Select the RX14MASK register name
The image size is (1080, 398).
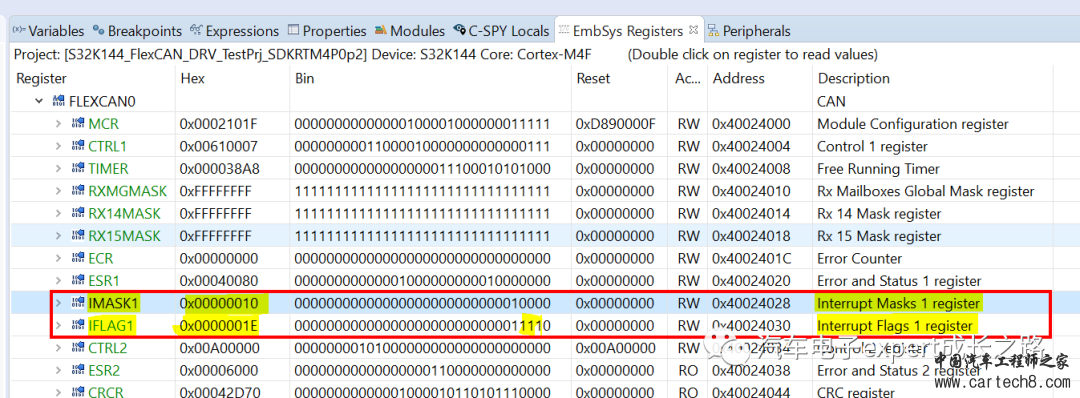coord(124,213)
